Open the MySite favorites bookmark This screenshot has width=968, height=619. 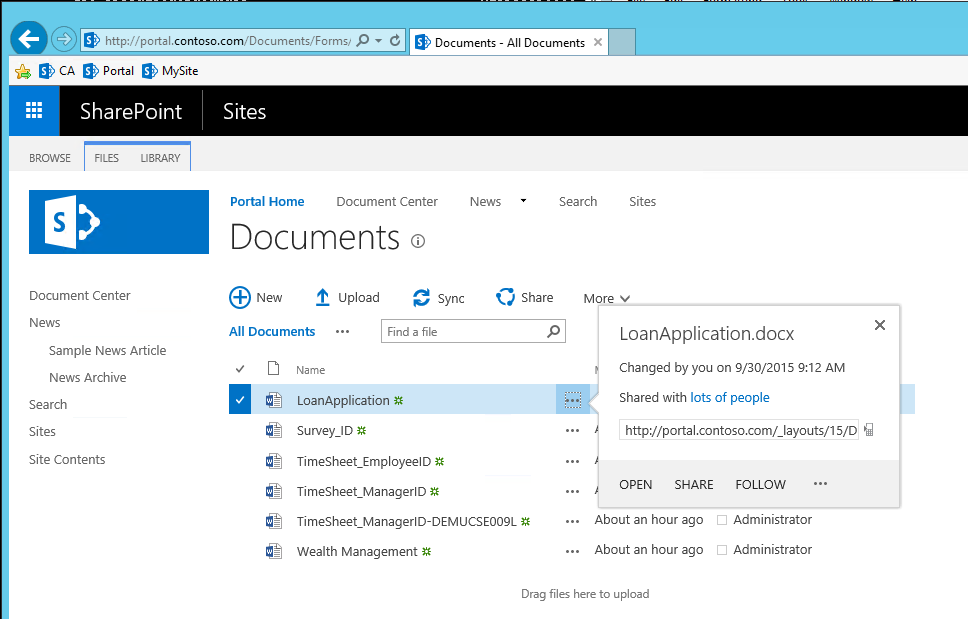click(x=170, y=71)
